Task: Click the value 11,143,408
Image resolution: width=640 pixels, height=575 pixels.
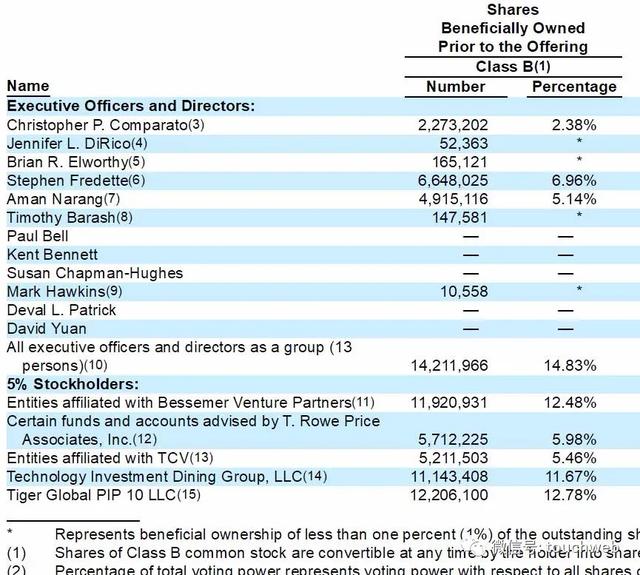Action: pos(449,477)
